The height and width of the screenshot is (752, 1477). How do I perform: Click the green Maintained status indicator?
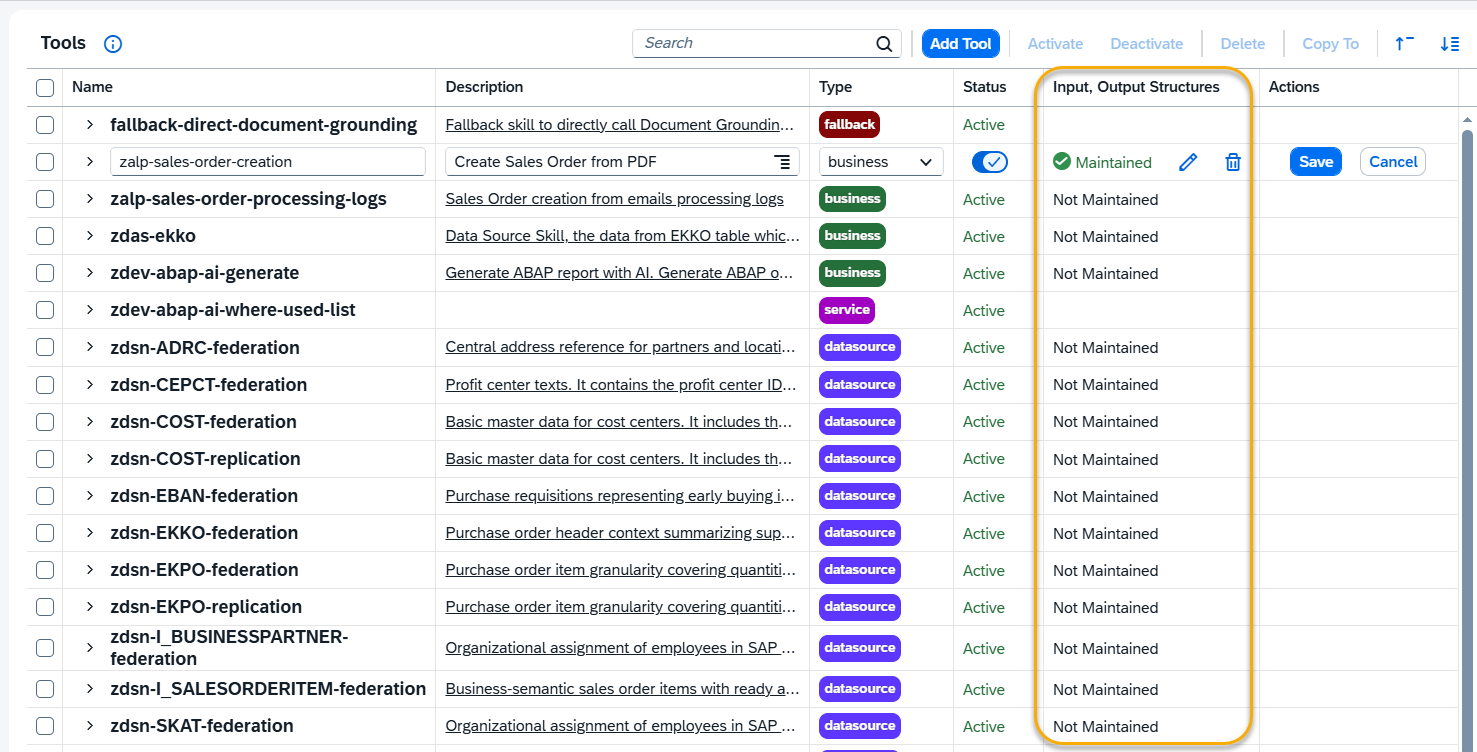1102,162
